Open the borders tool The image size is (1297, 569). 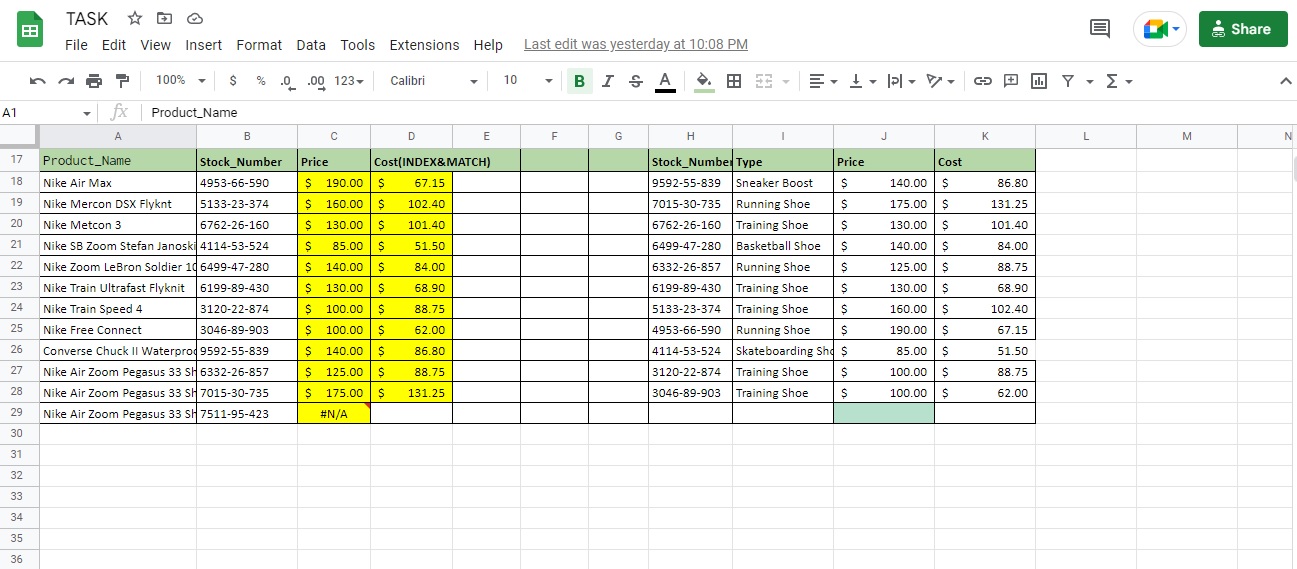(734, 81)
